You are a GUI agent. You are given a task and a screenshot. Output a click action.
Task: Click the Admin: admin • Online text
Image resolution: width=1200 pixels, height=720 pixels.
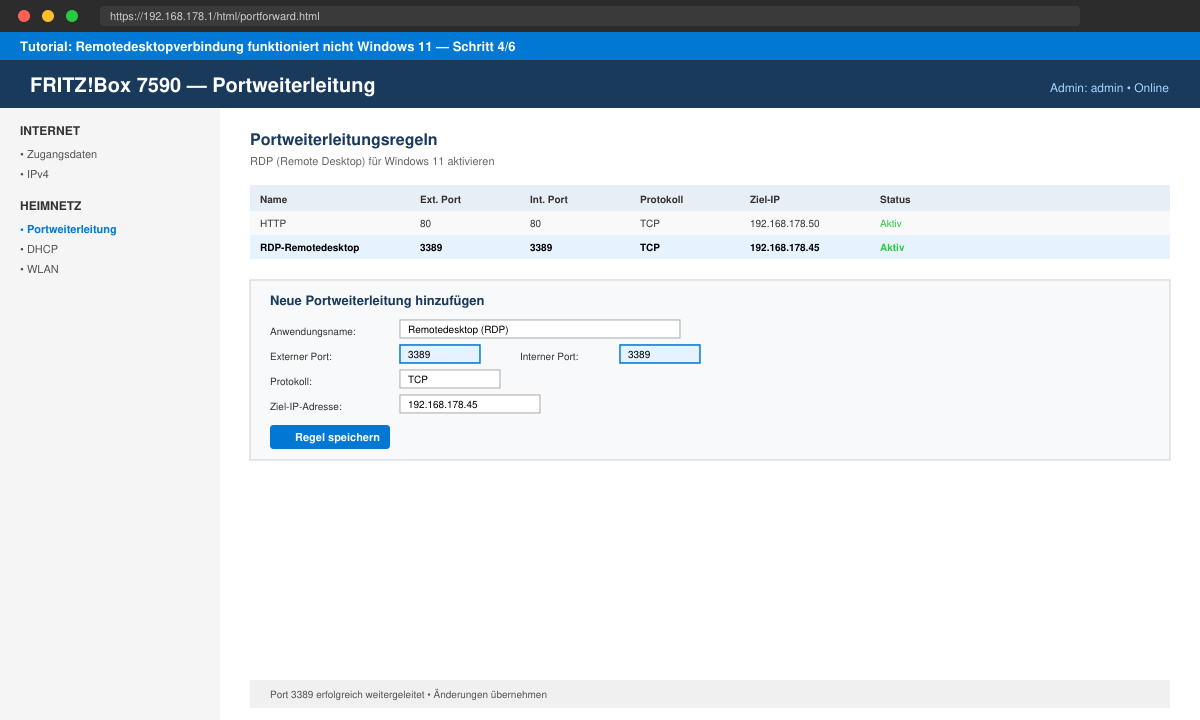click(1109, 88)
